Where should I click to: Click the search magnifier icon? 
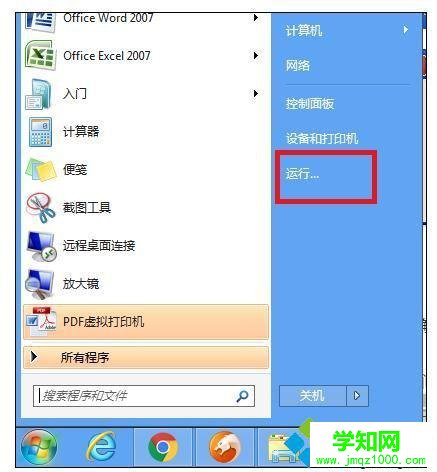tap(242, 396)
